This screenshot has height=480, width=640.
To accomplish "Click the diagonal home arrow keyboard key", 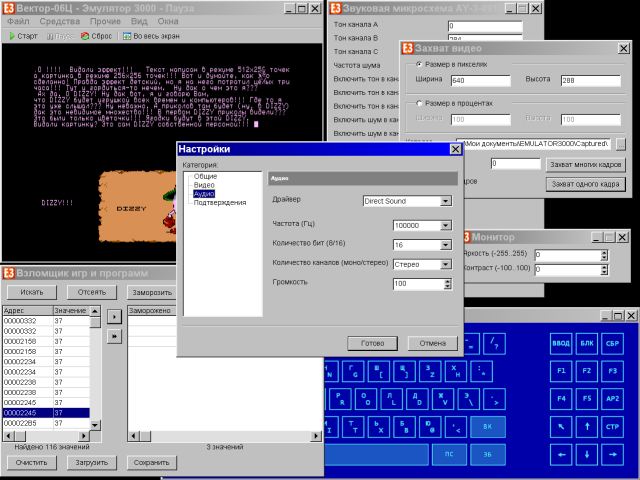I will (x=561, y=427).
